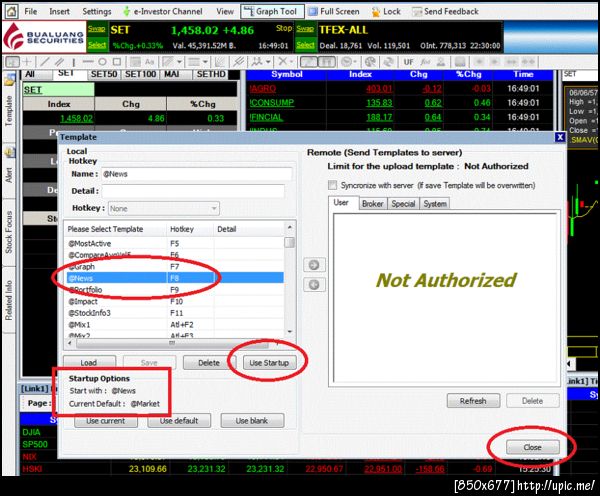Click the Use current button
This screenshot has width=600, height=496.
point(106,421)
